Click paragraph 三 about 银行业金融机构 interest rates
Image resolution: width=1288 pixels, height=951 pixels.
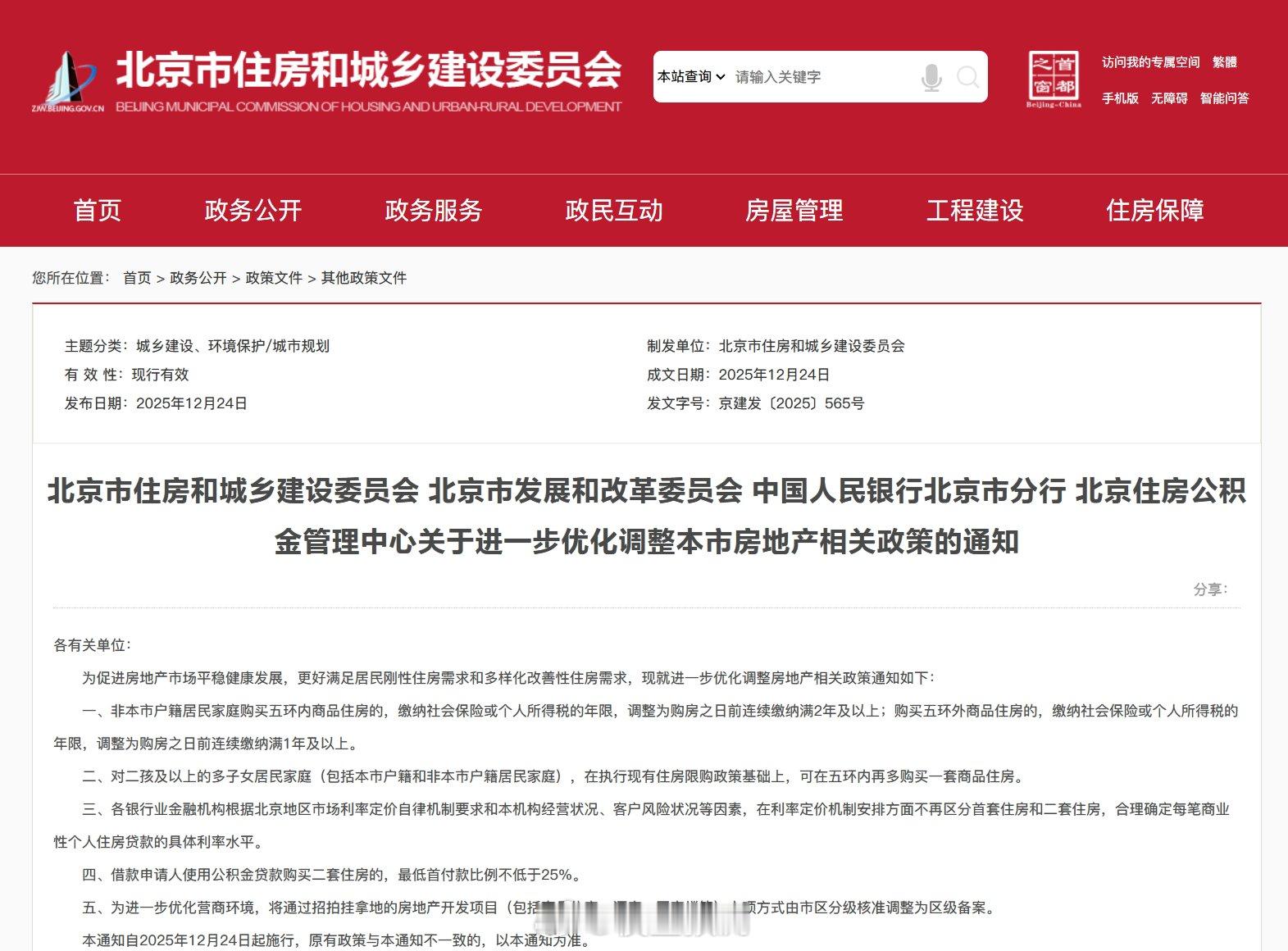pos(642,826)
